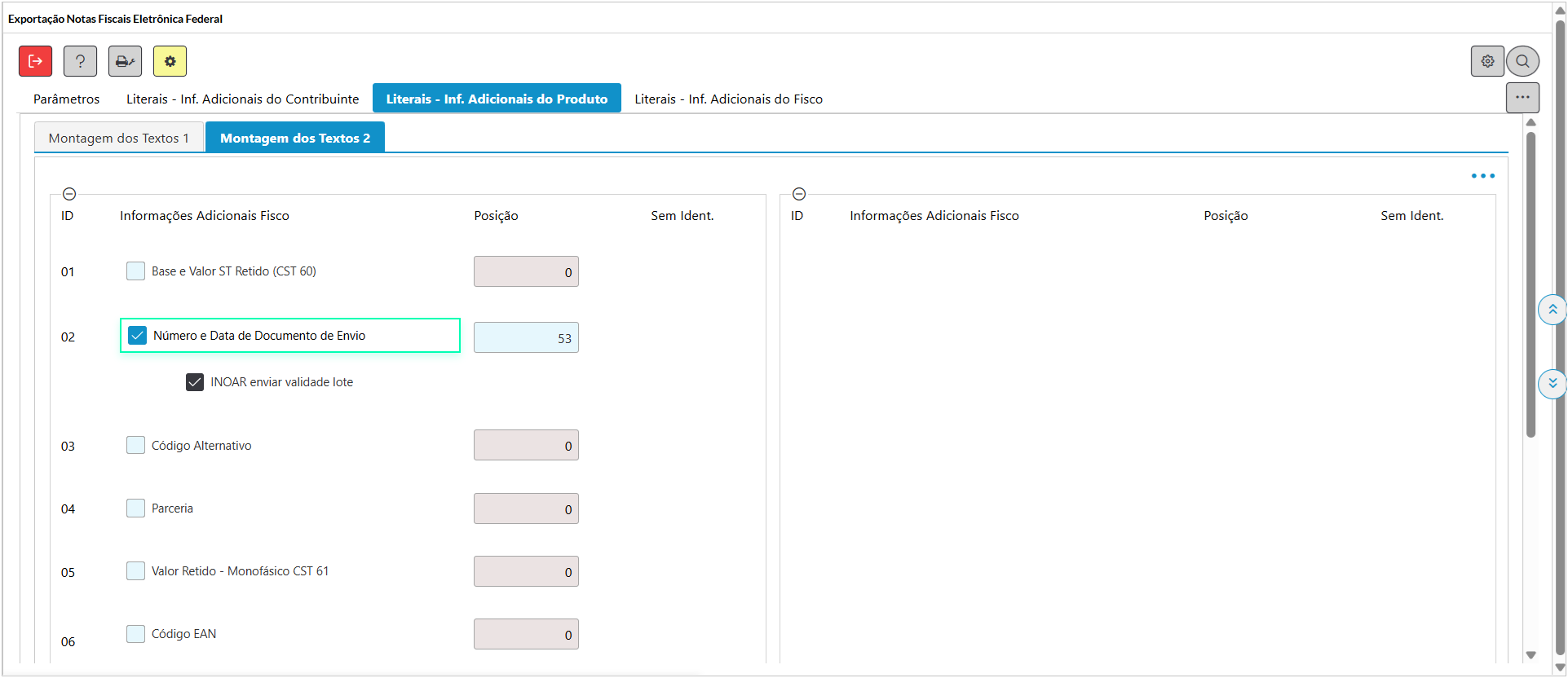Viewport: 1568px width, 678px height.
Task: Click the inner panel vertical scrollbar
Action: click(1530, 285)
